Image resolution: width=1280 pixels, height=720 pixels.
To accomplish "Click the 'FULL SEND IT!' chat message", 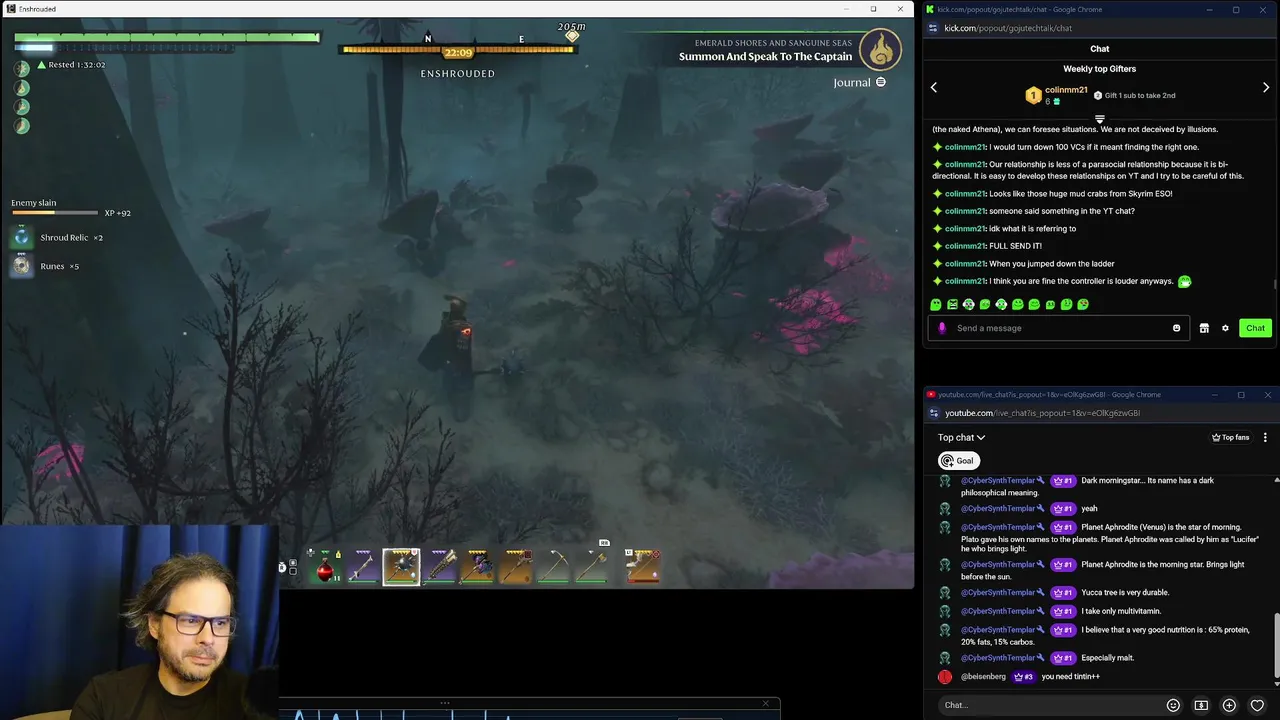I will 1015,246.
